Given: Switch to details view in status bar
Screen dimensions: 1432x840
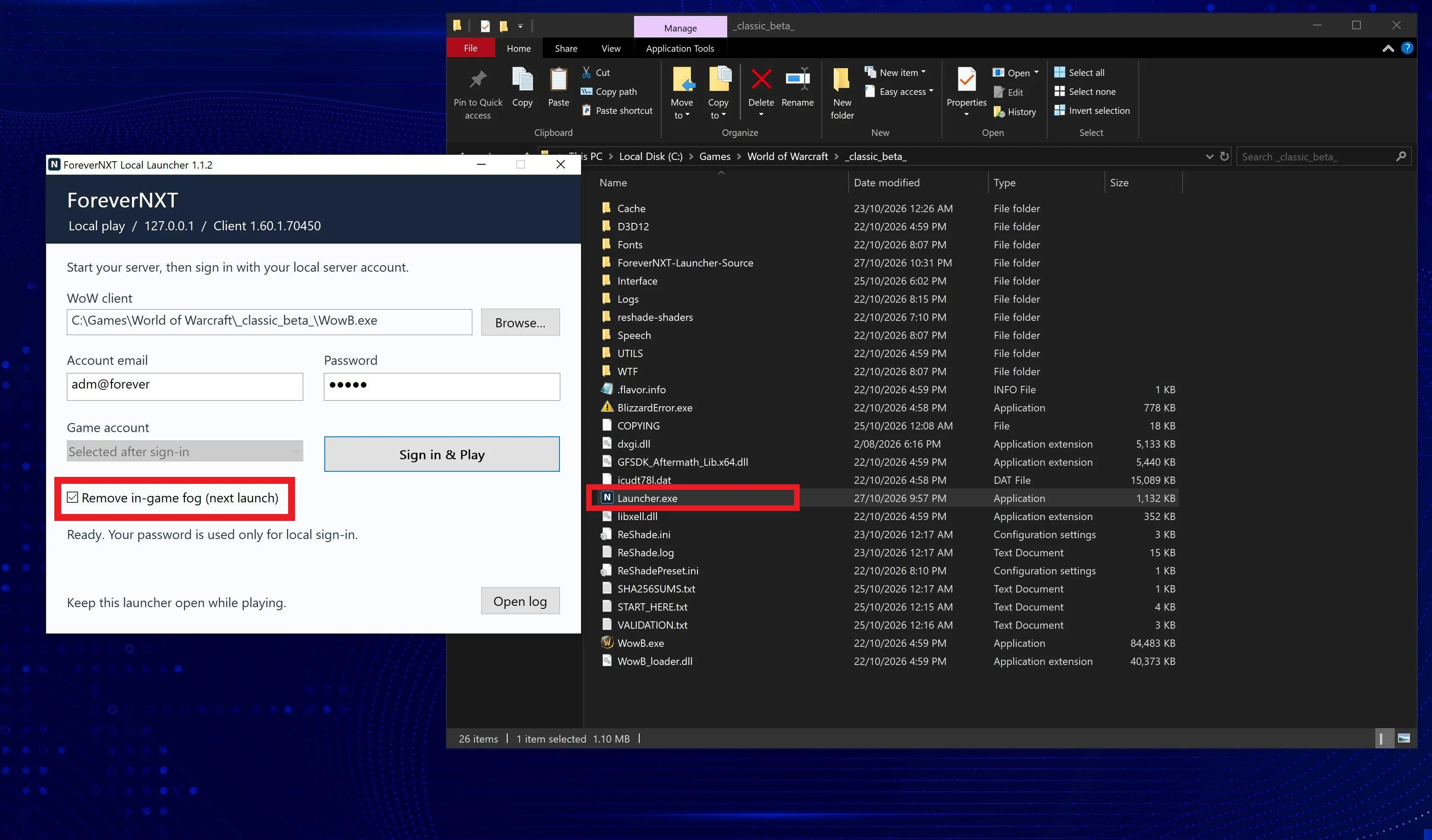Looking at the screenshot, I should tap(1385, 738).
